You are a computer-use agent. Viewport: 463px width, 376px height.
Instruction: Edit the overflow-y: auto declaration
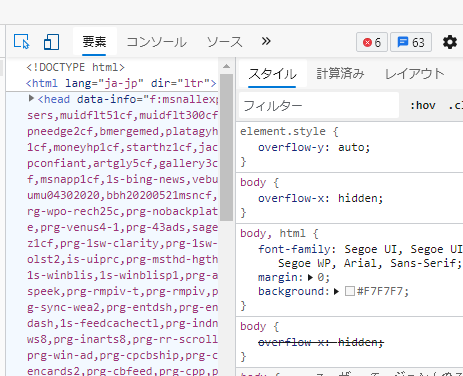tap(314, 147)
